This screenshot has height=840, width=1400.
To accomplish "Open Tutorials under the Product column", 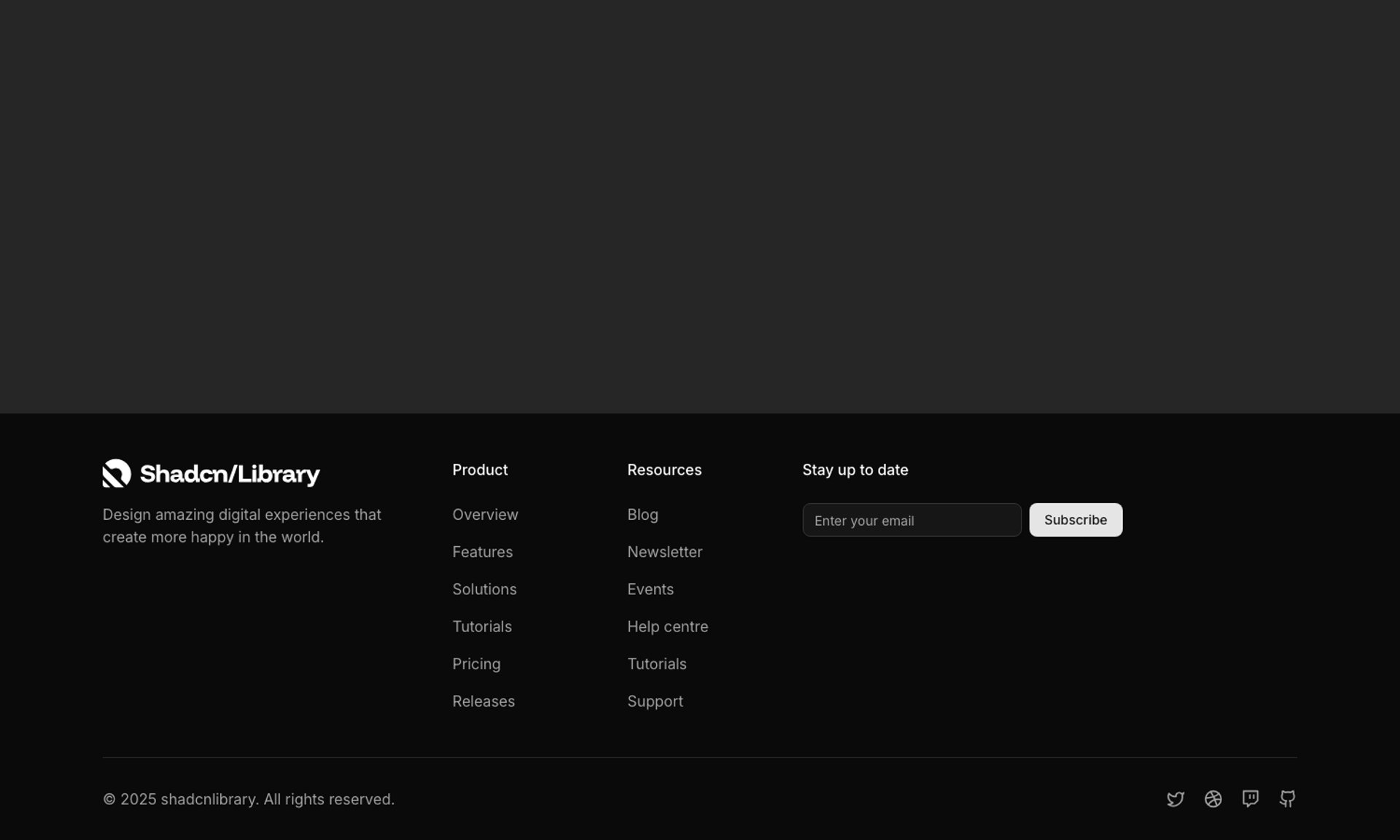I will coord(482,626).
